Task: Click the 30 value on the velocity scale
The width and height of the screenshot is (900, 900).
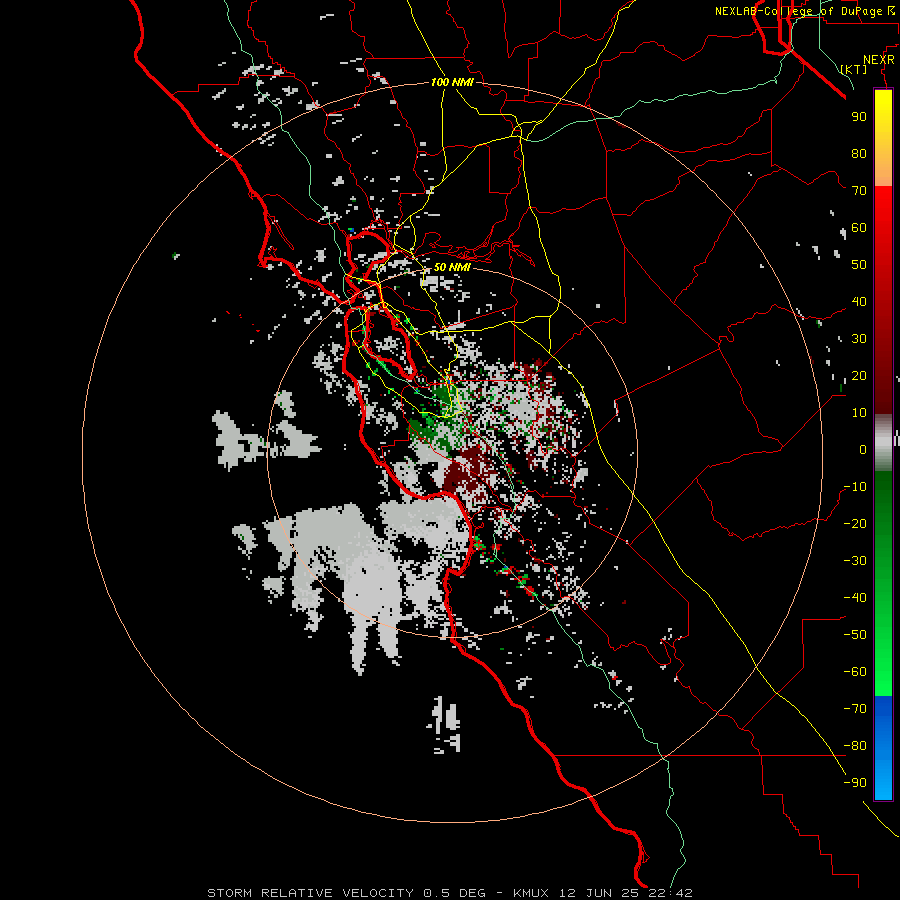Action: 859,339
